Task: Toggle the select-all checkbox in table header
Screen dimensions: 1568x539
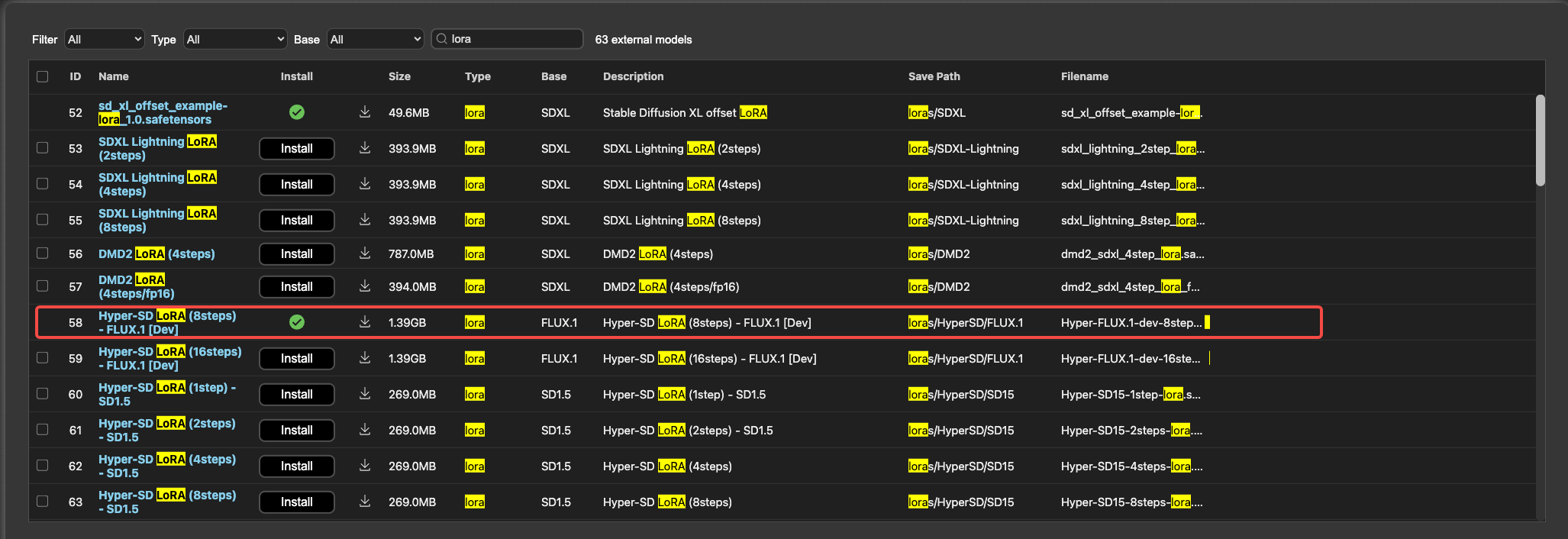Action: pyautogui.click(x=43, y=76)
